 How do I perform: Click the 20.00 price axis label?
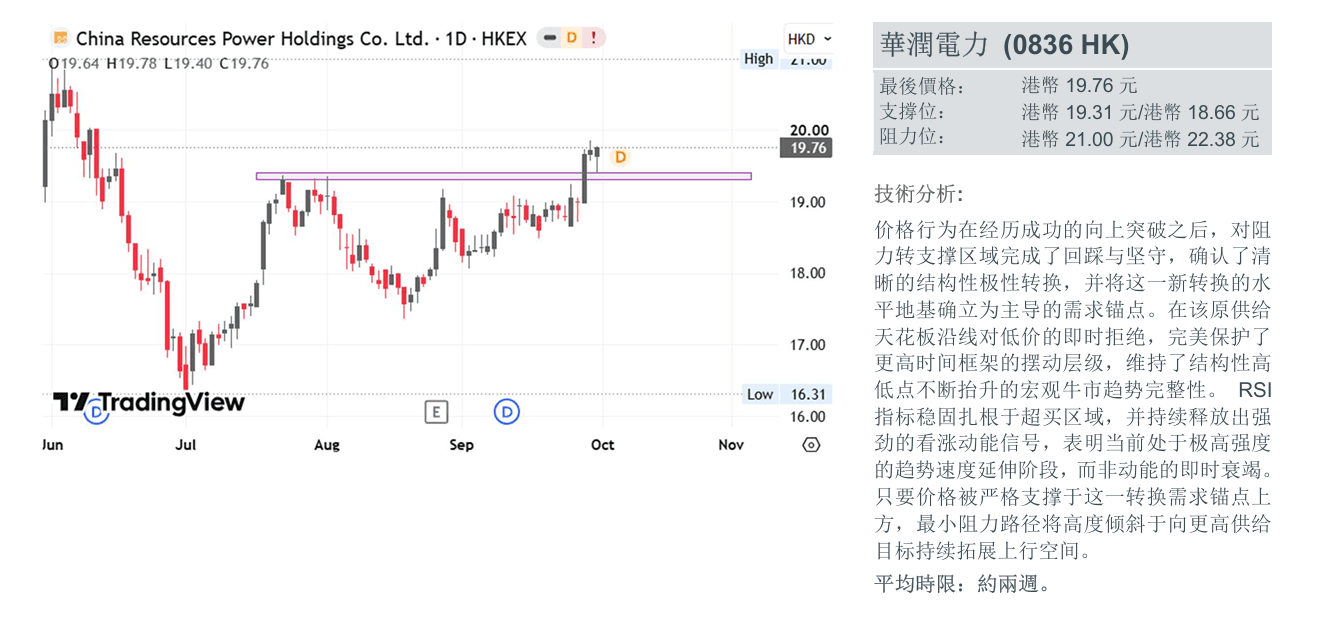click(808, 130)
